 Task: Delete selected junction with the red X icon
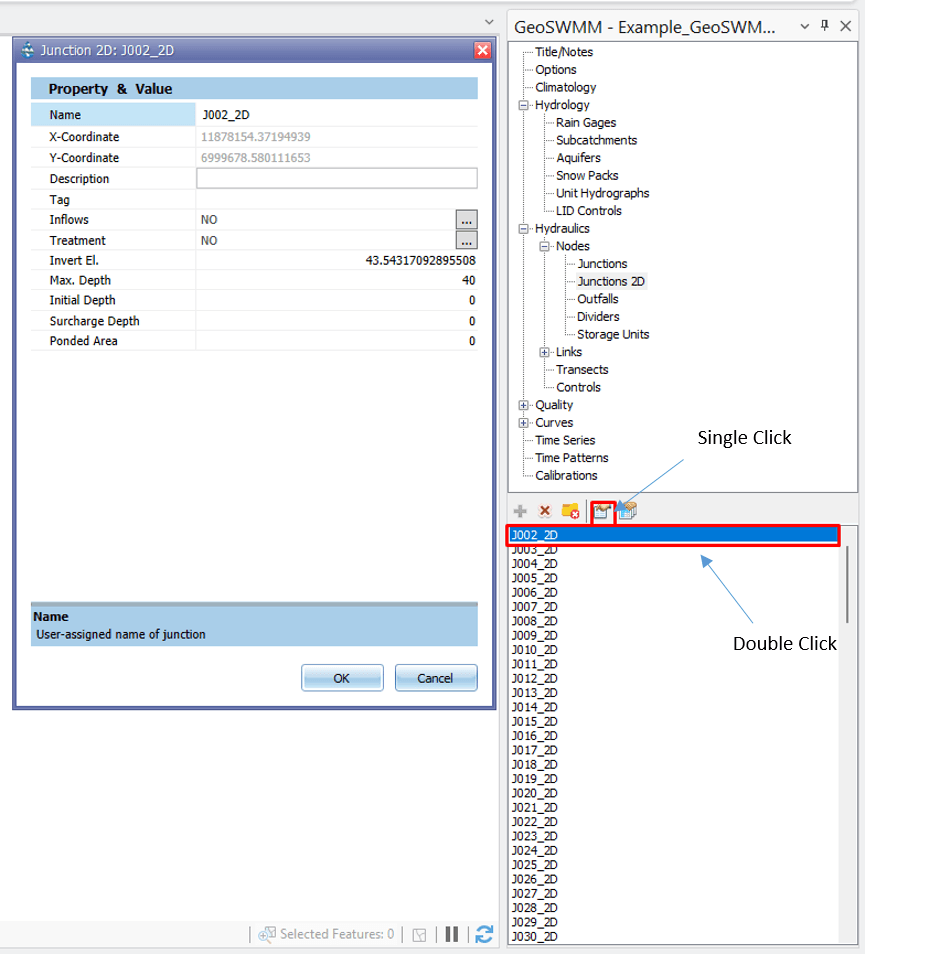tap(545, 511)
